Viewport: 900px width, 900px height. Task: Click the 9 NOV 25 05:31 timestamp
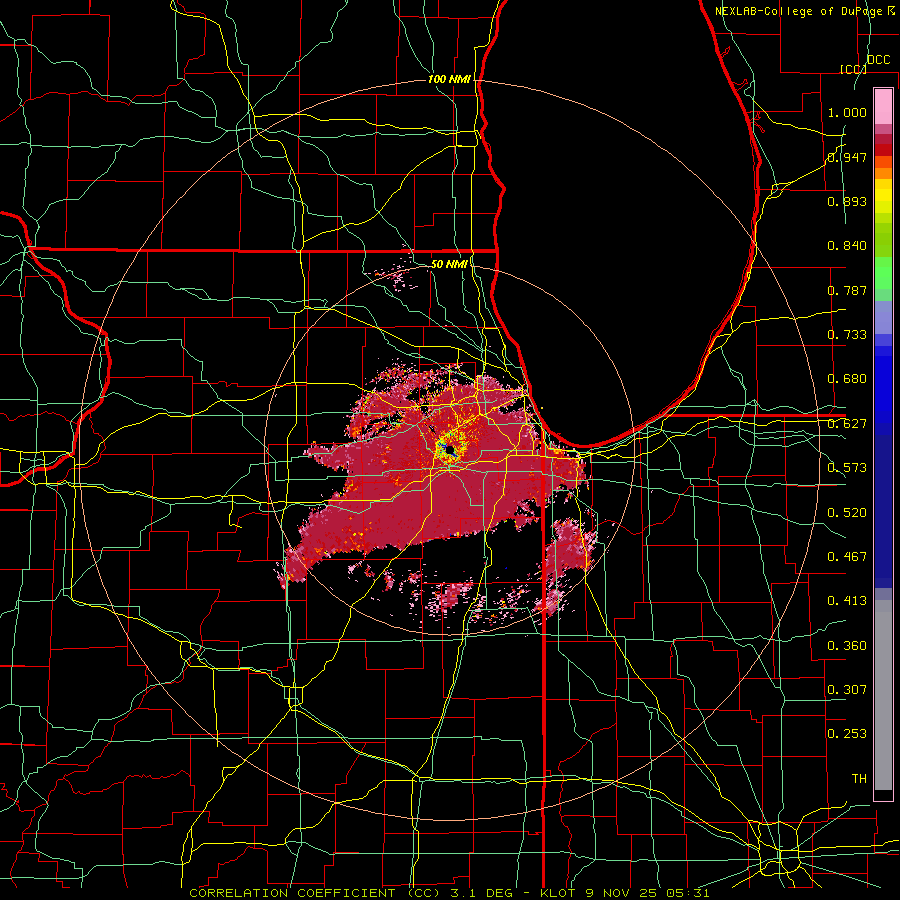647,893
